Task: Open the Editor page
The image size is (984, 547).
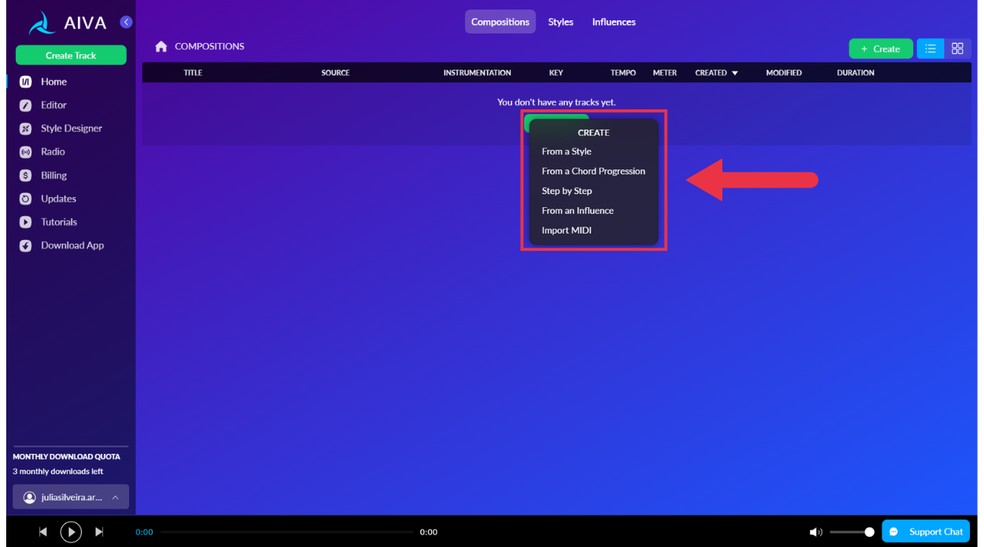Action: point(53,105)
